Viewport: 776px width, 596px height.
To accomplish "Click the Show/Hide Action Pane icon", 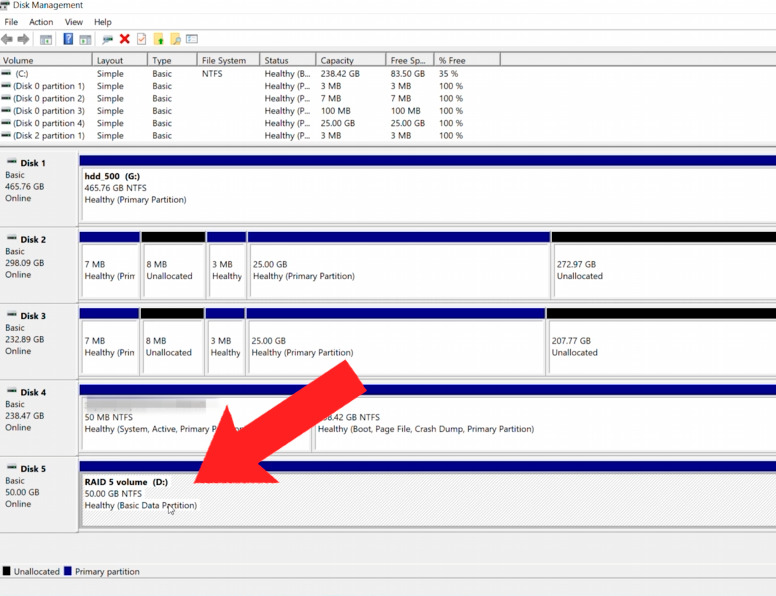I will (85, 40).
